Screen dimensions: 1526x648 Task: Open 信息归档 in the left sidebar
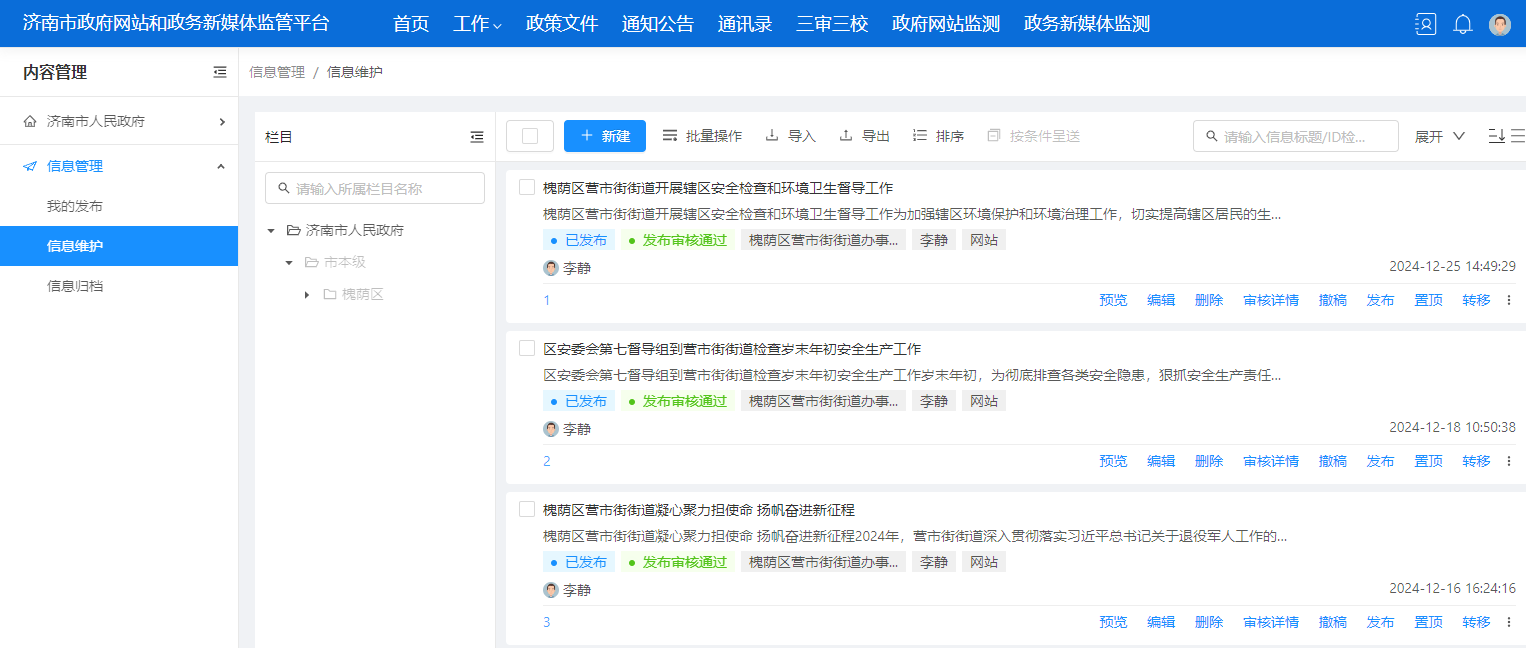click(x=75, y=286)
